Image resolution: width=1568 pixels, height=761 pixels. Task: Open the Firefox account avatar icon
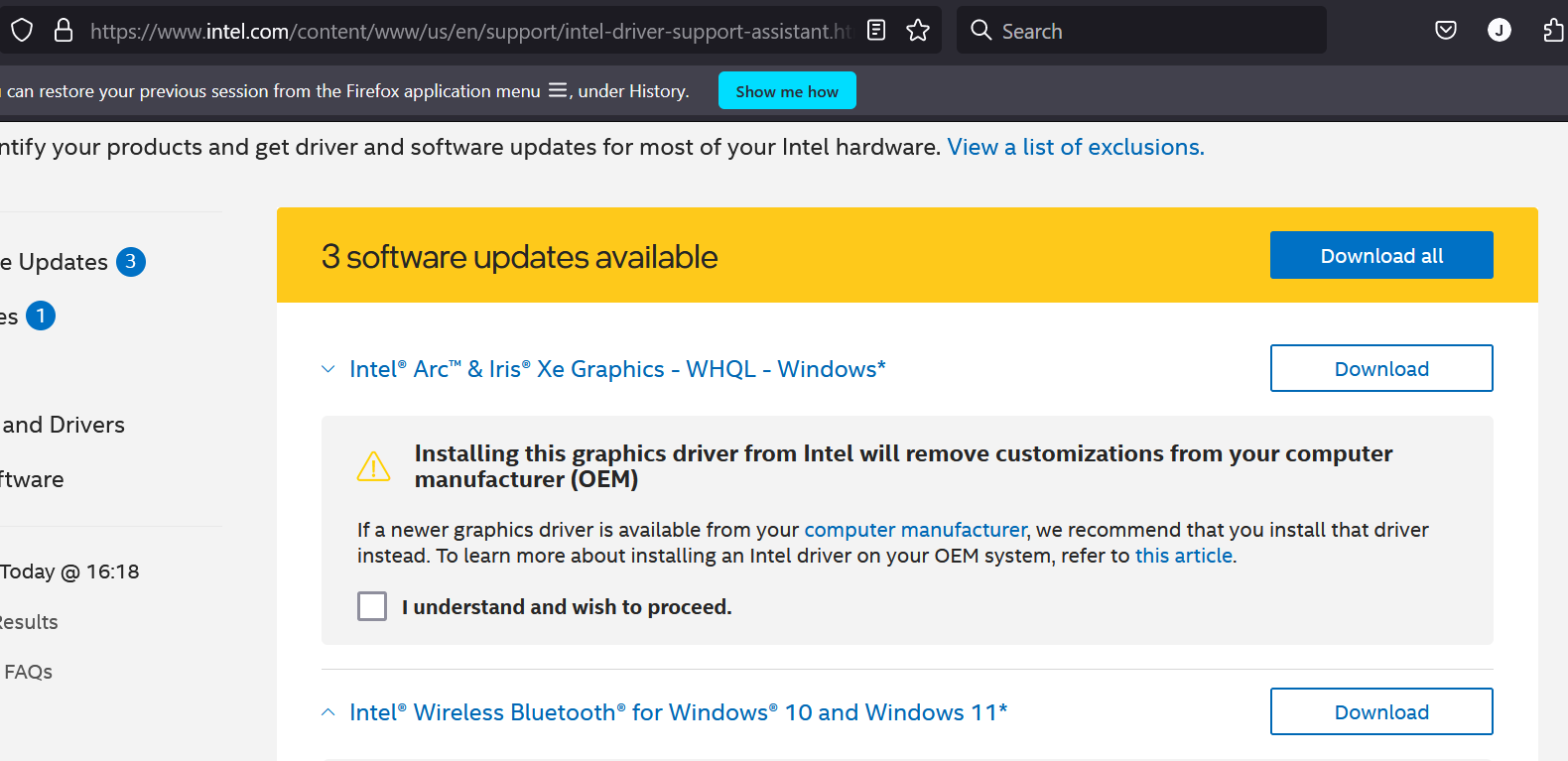pyautogui.click(x=1500, y=31)
